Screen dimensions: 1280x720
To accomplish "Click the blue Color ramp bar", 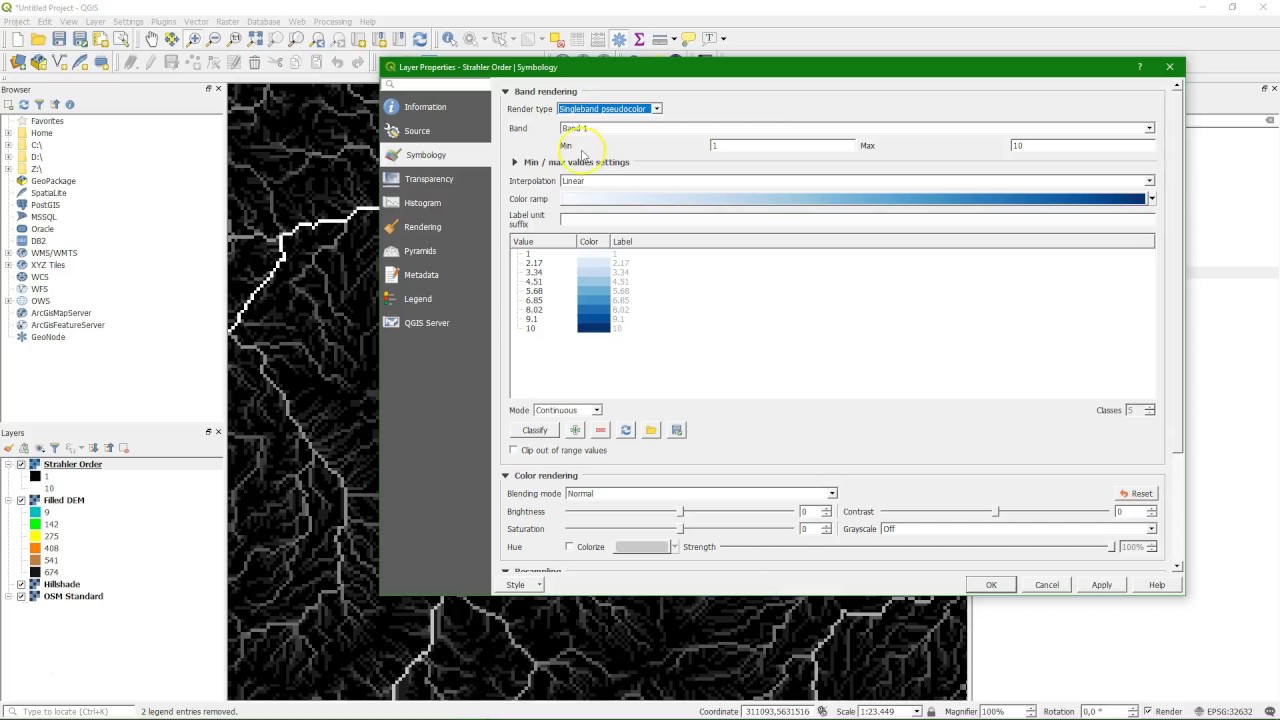I will click(x=852, y=199).
